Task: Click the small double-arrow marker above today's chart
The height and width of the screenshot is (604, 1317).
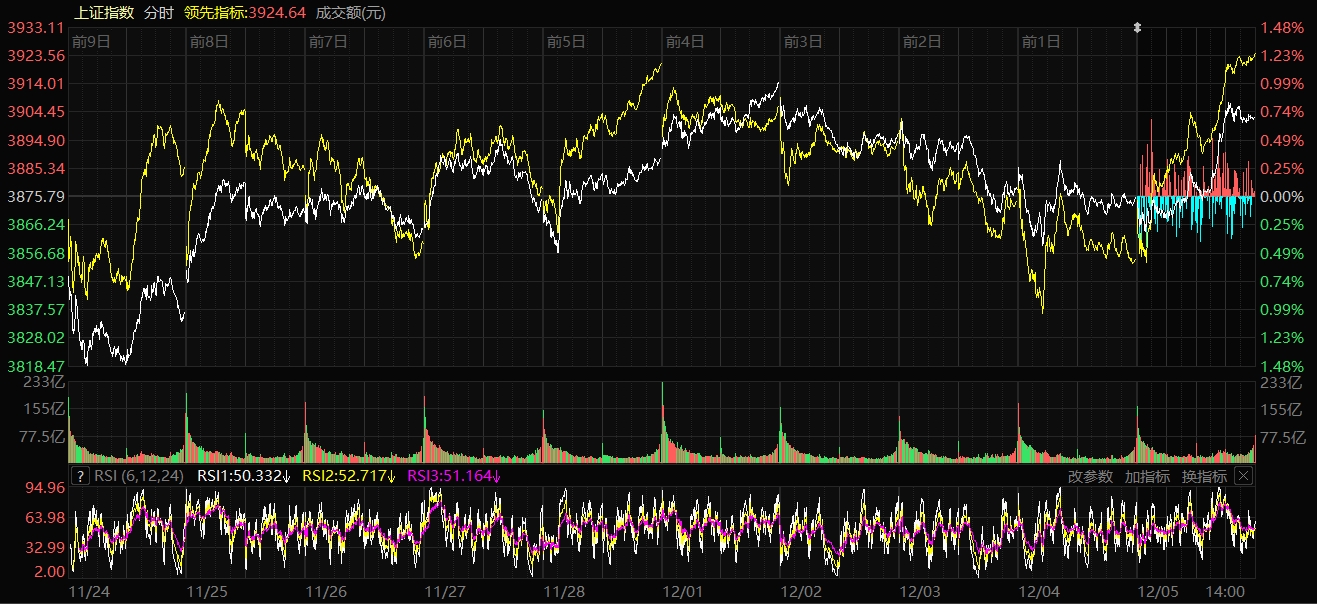Action: [1137, 28]
